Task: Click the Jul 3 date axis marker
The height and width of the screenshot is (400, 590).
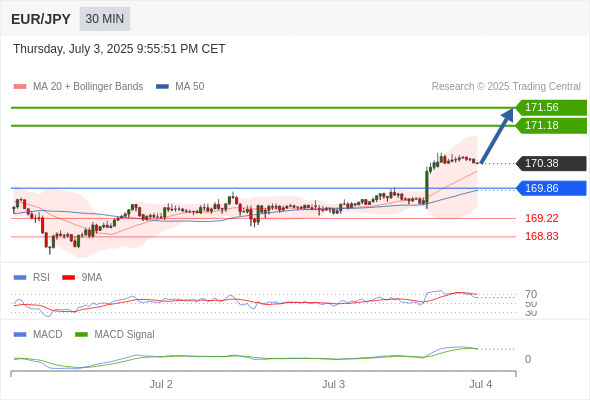Action: coord(333,384)
